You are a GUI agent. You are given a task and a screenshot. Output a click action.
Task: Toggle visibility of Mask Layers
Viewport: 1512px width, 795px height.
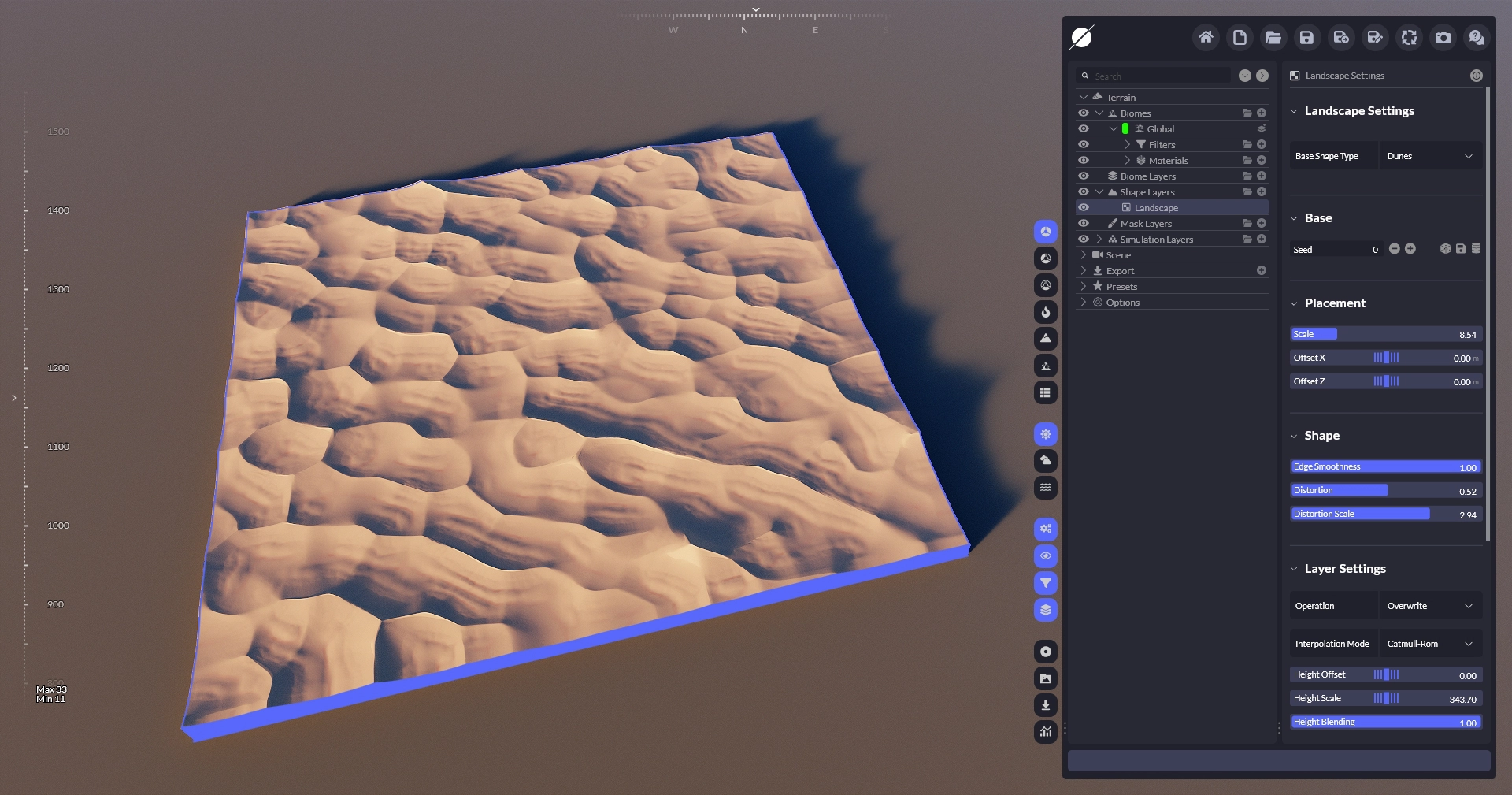(x=1084, y=223)
